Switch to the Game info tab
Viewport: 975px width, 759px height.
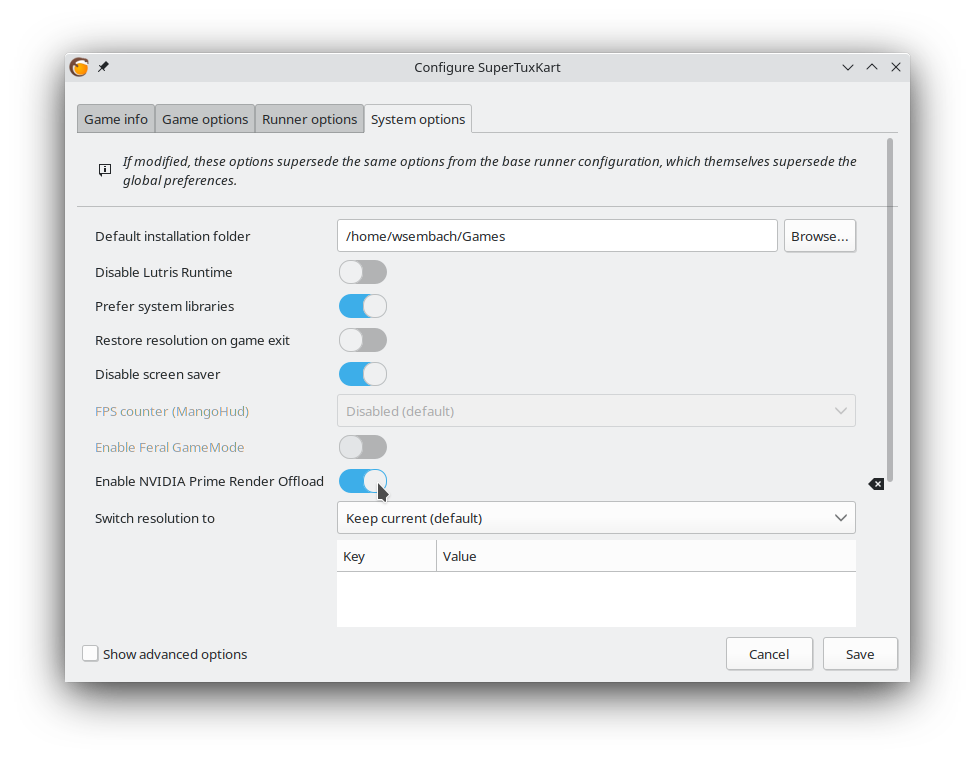(x=115, y=118)
